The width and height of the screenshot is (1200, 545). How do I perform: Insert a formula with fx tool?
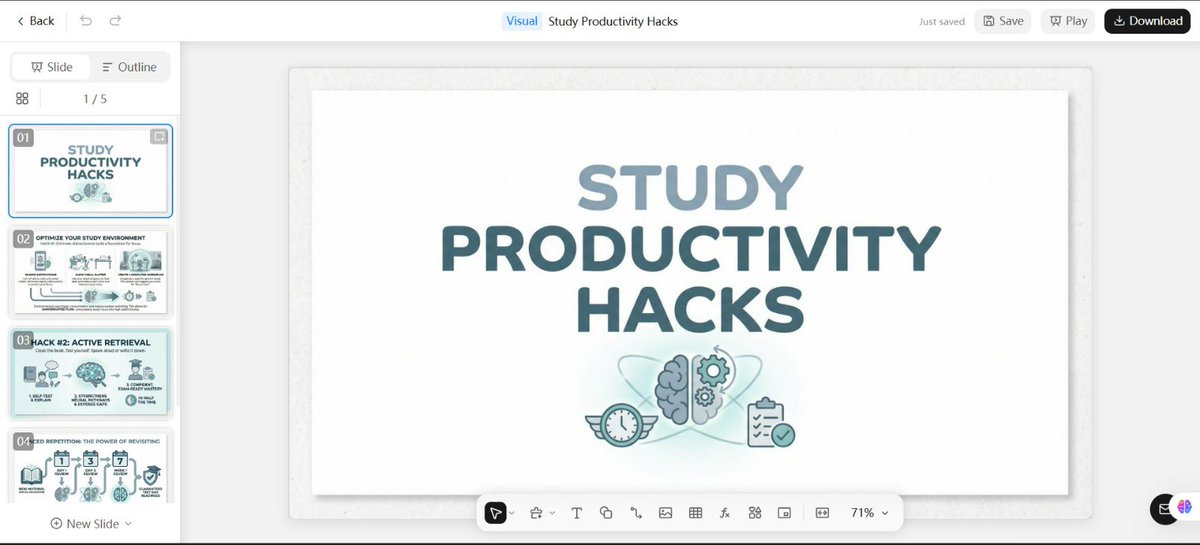tap(725, 513)
